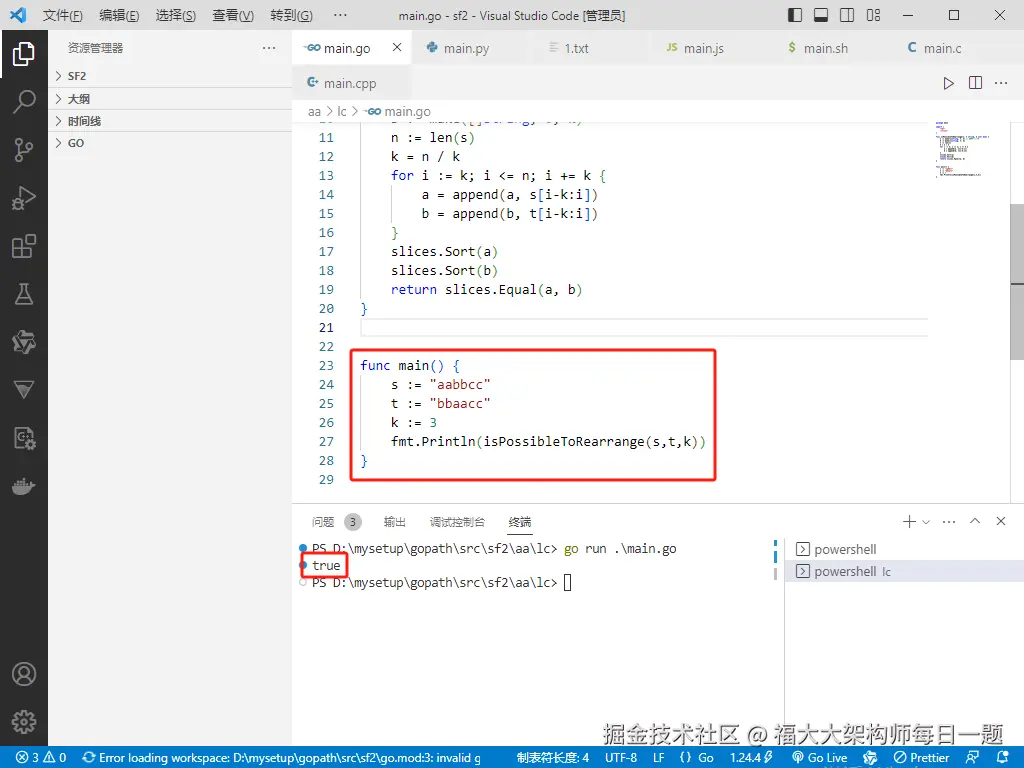Open editor More Actions ellipsis

click(1001, 83)
